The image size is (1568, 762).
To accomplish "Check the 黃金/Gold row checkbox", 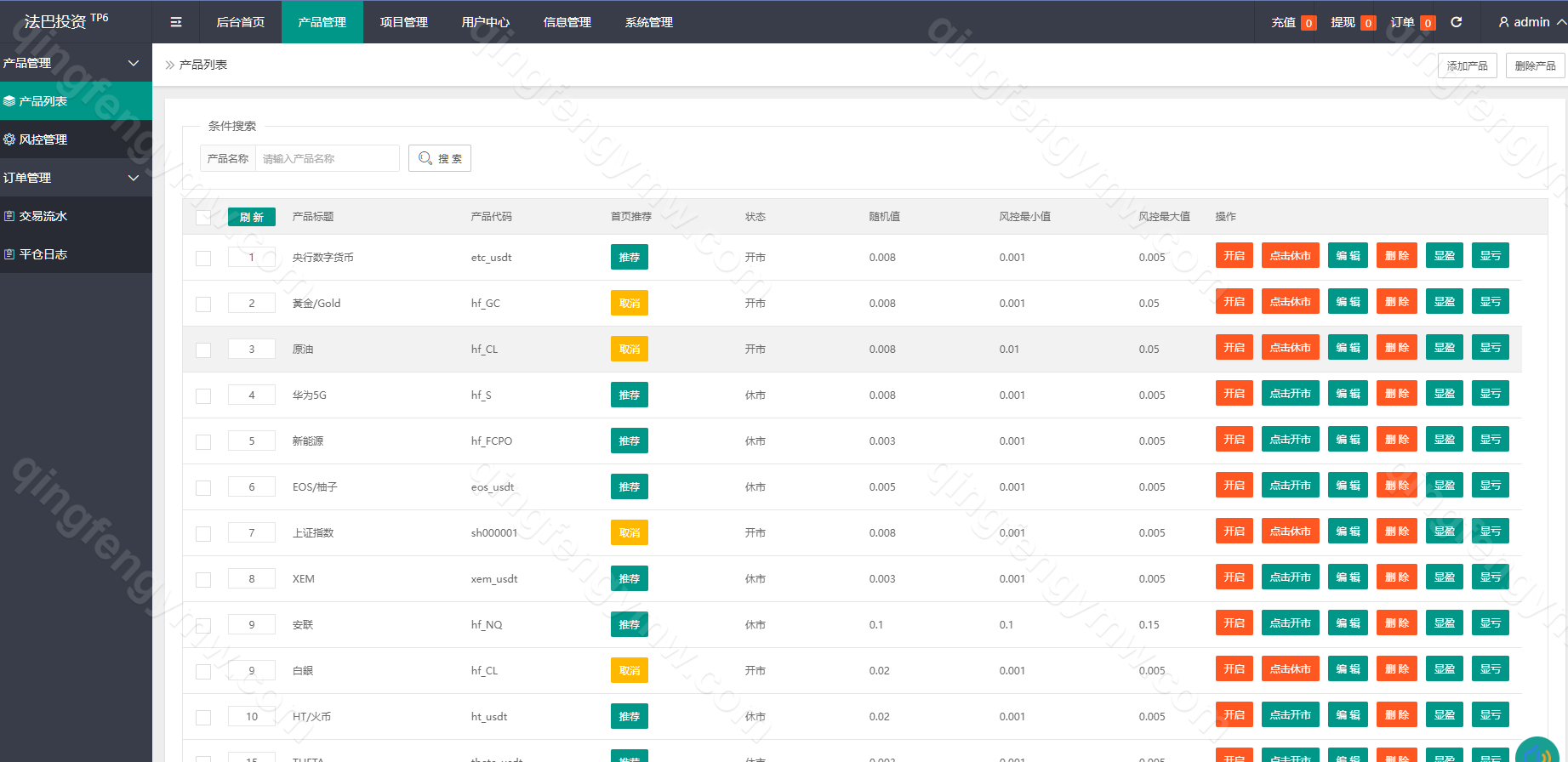I will click(x=203, y=304).
